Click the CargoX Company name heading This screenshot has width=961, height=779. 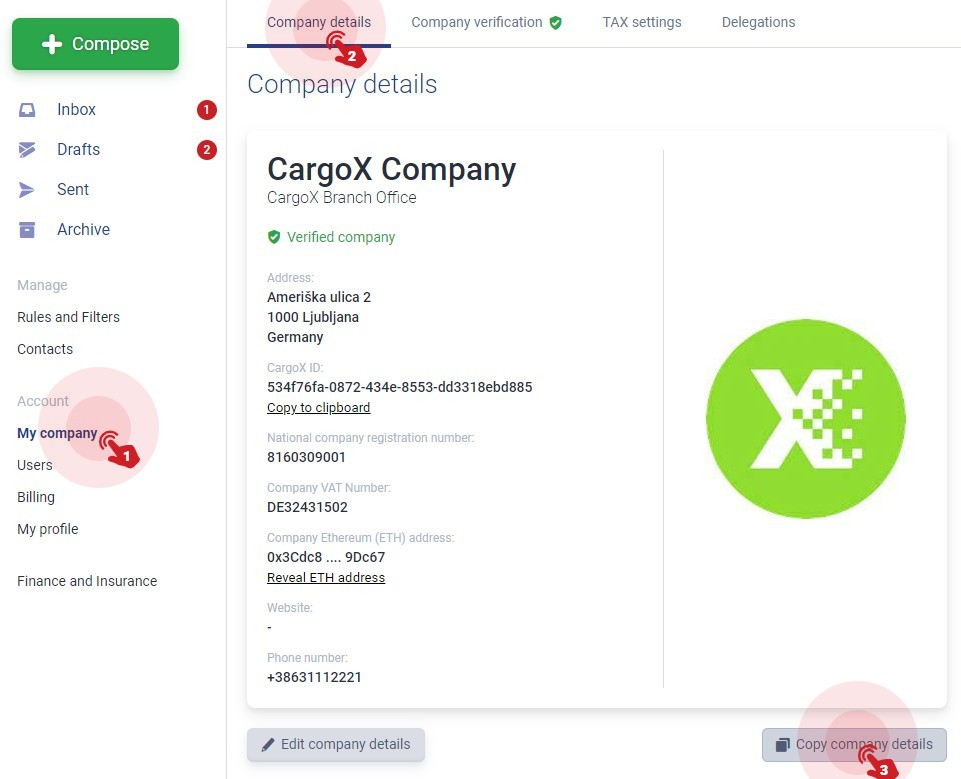392,169
